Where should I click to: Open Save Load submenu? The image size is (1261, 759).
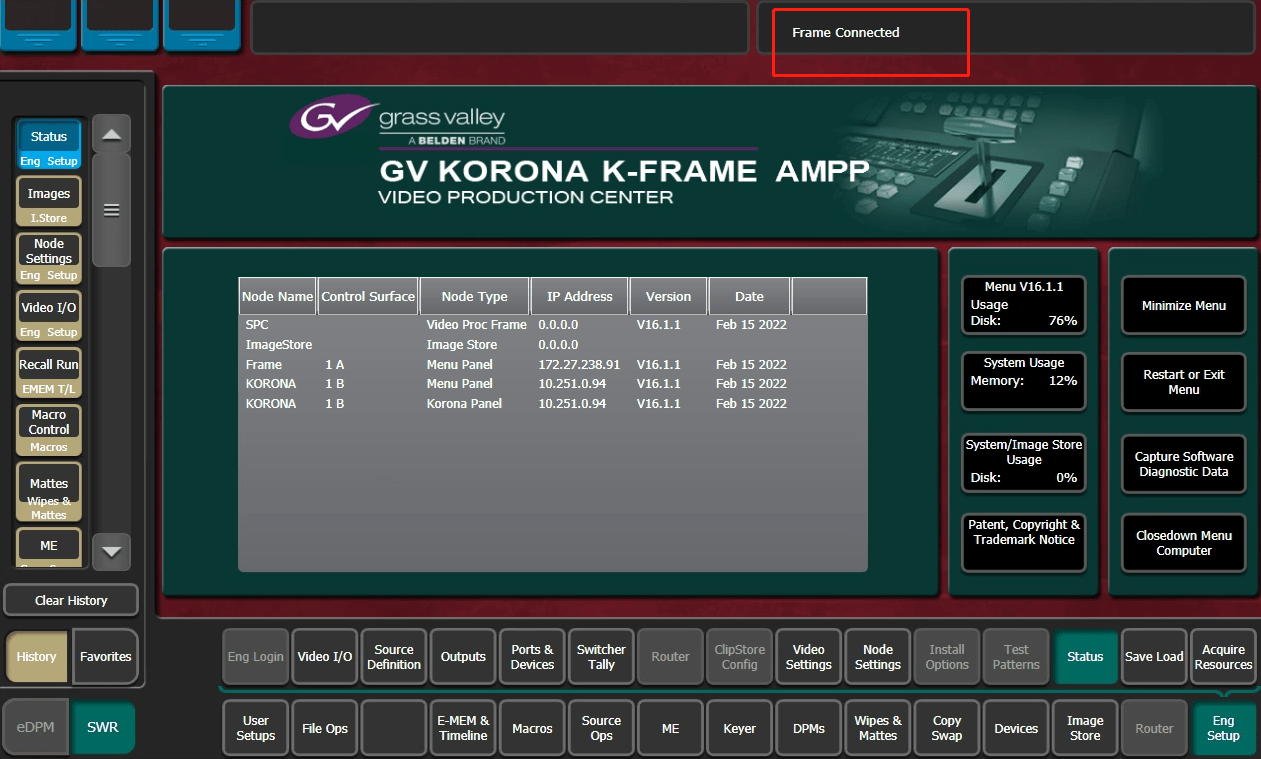tap(1154, 657)
